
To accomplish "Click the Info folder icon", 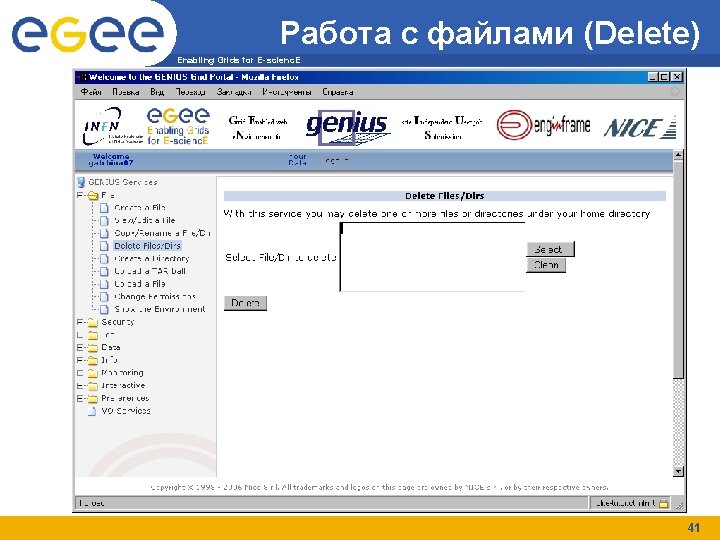I will coord(93,360).
